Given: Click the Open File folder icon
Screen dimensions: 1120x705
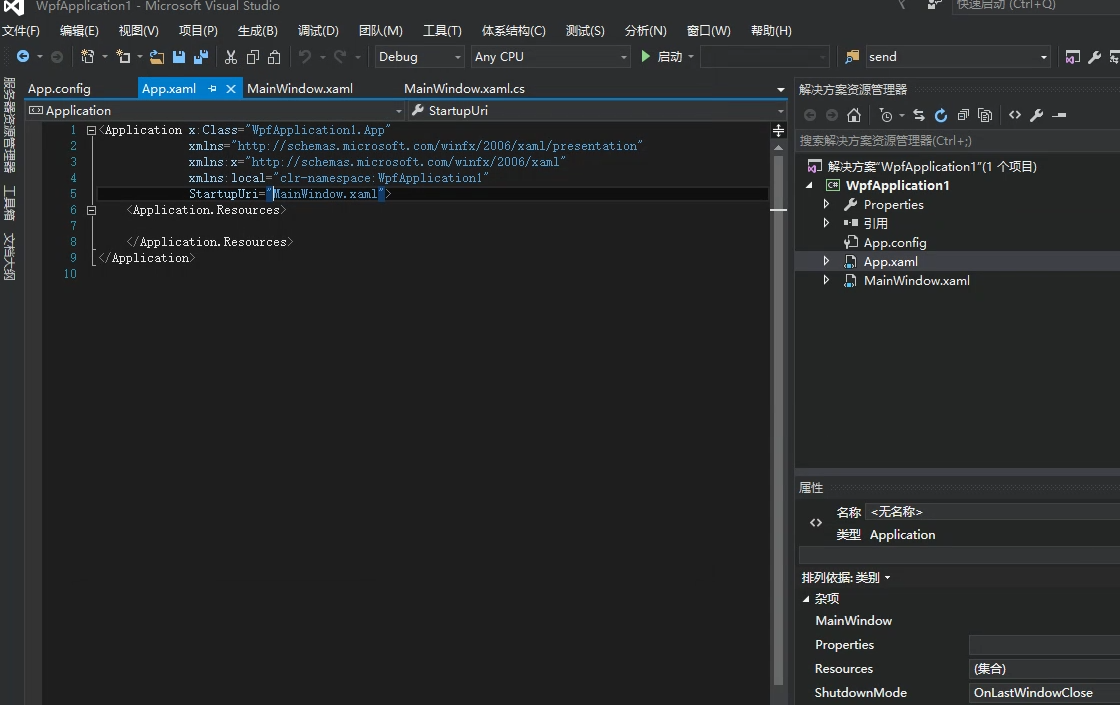Looking at the screenshot, I should tap(157, 57).
